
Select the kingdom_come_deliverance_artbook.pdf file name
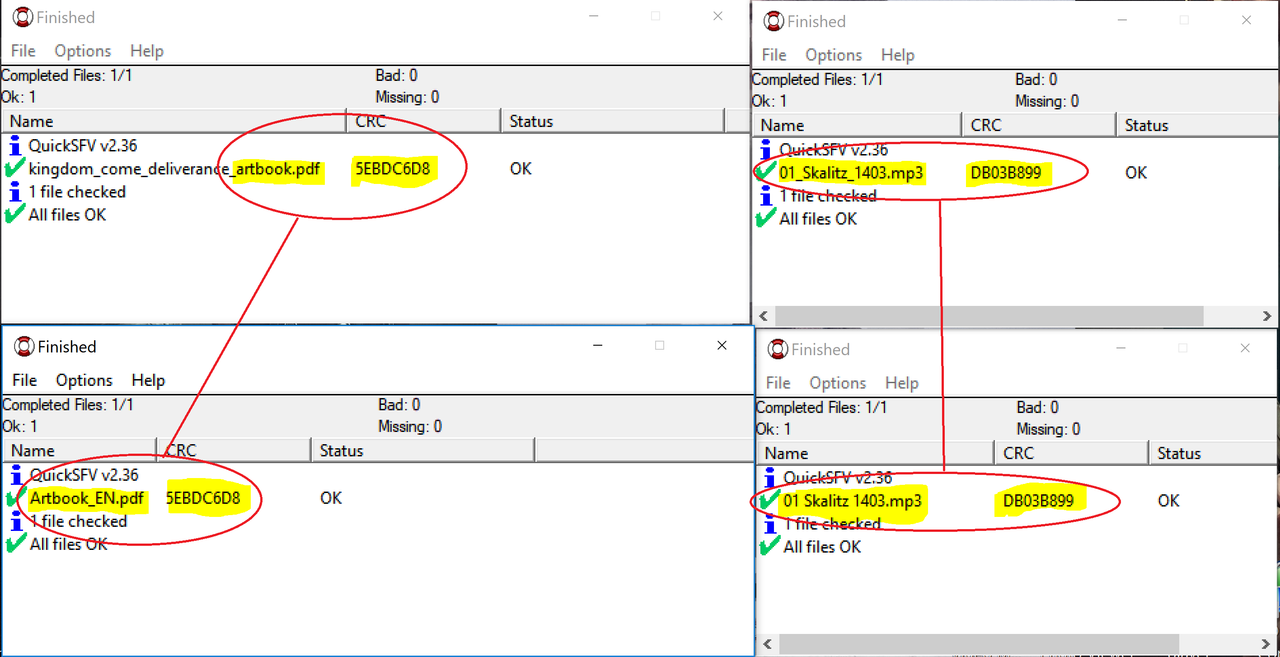click(174, 169)
